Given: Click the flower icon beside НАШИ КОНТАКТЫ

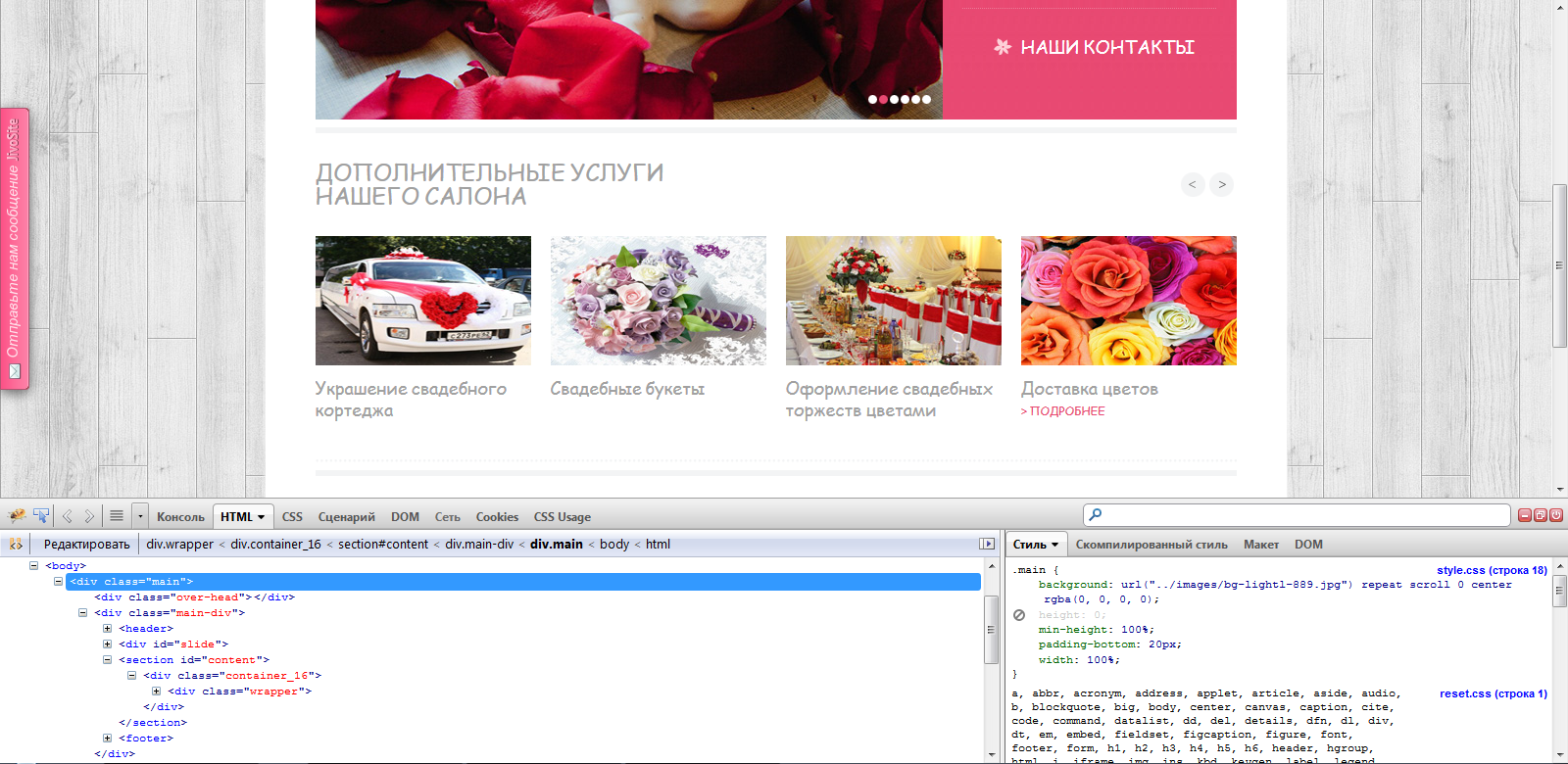Looking at the screenshot, I should (1003, 46).
